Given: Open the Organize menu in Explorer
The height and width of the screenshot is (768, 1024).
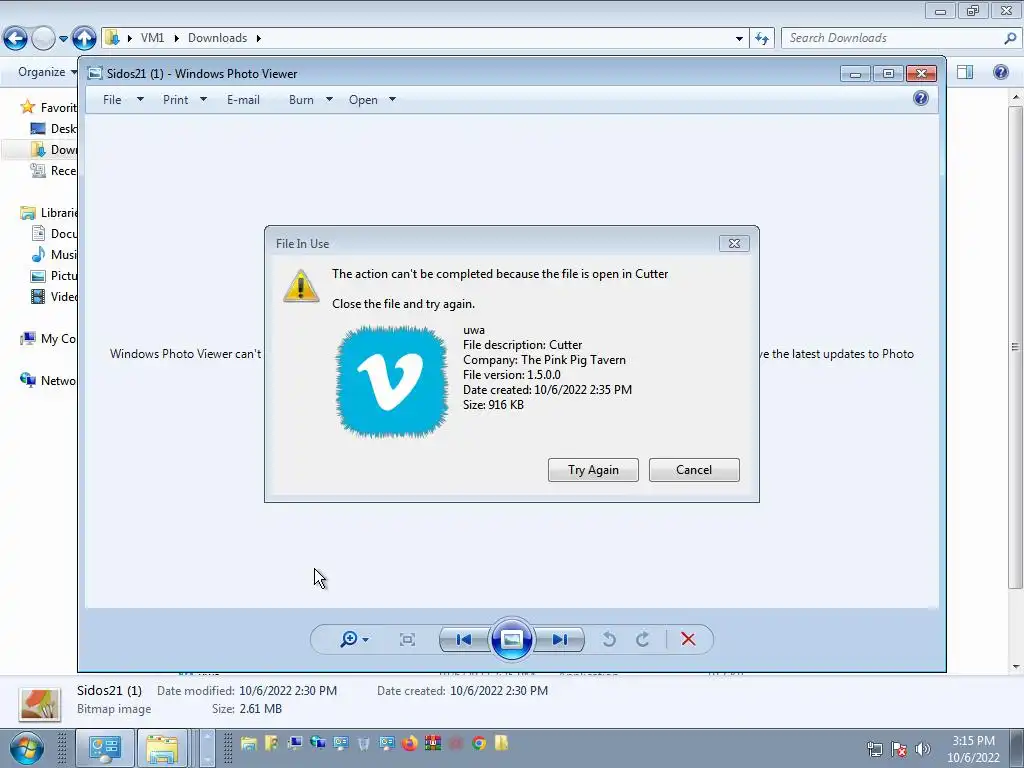Looking at the screenshot, I should pos(46,72).
